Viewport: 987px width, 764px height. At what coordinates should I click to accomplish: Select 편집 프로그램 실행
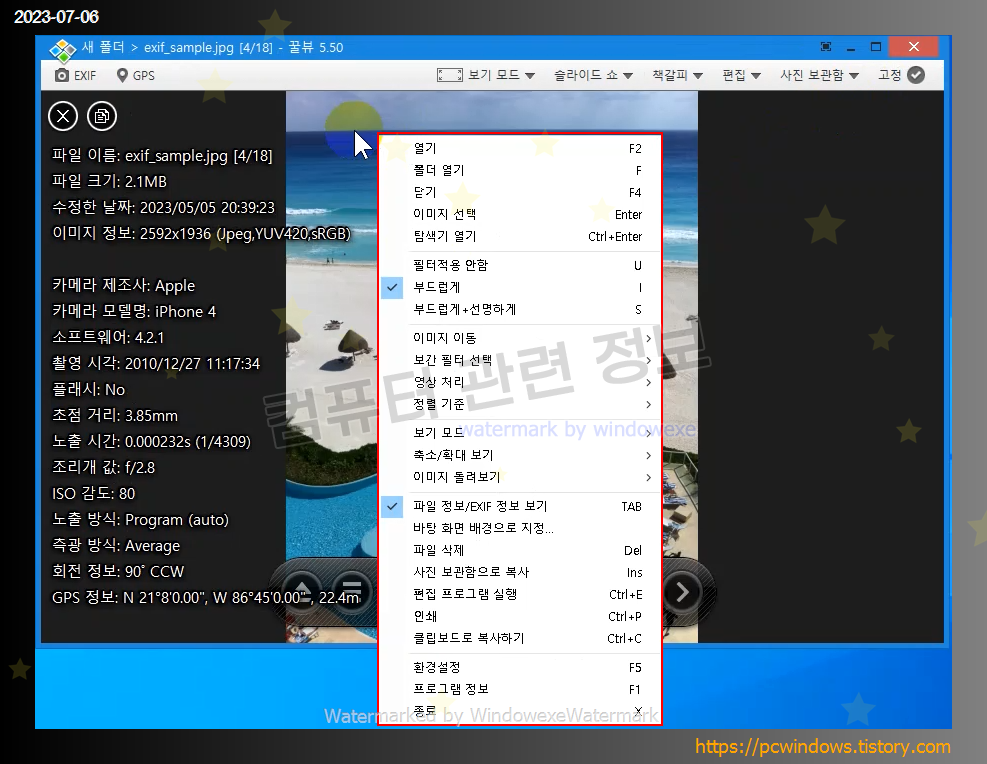(x=520, y=595)
